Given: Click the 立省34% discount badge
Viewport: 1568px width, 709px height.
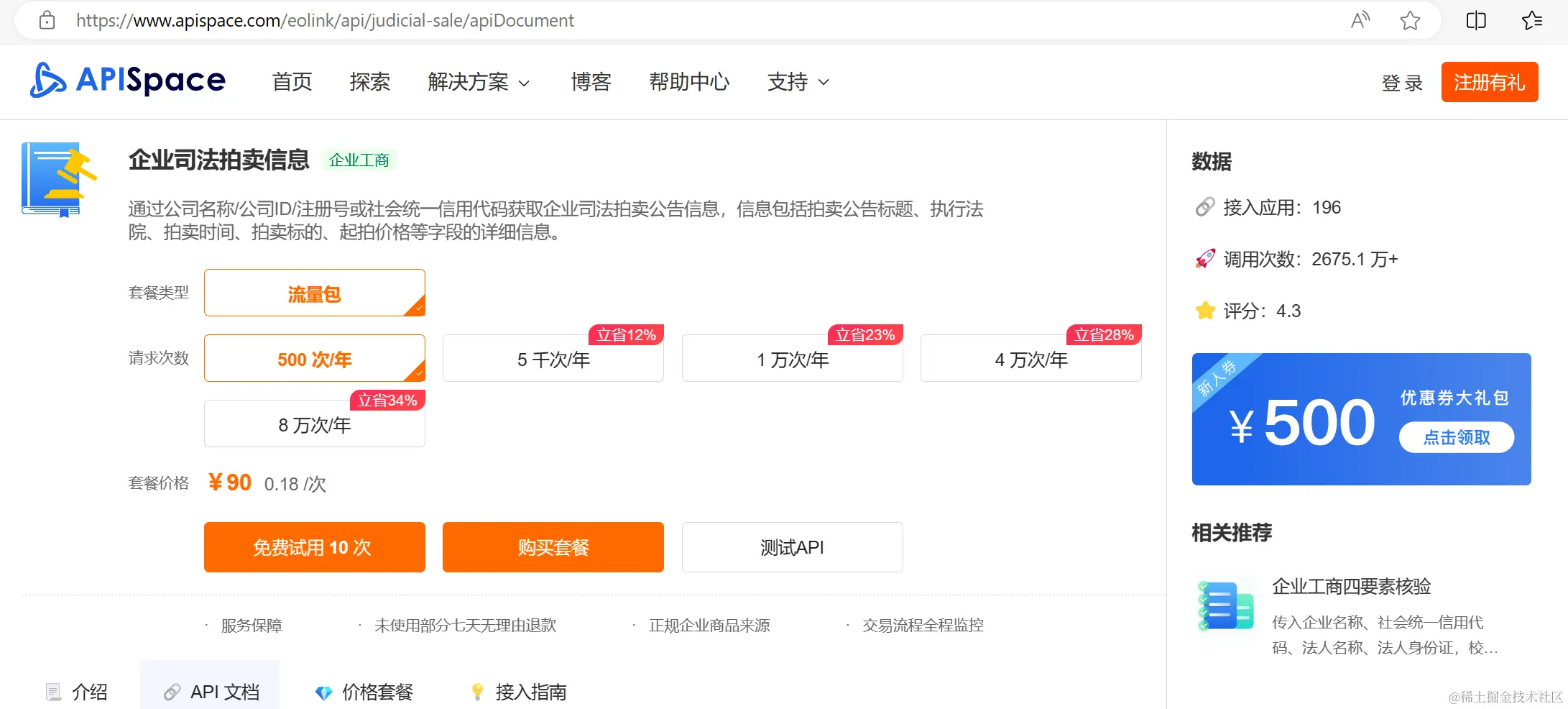Looking at the screenshot, I should pyautogui.click(x=388, y=400).
